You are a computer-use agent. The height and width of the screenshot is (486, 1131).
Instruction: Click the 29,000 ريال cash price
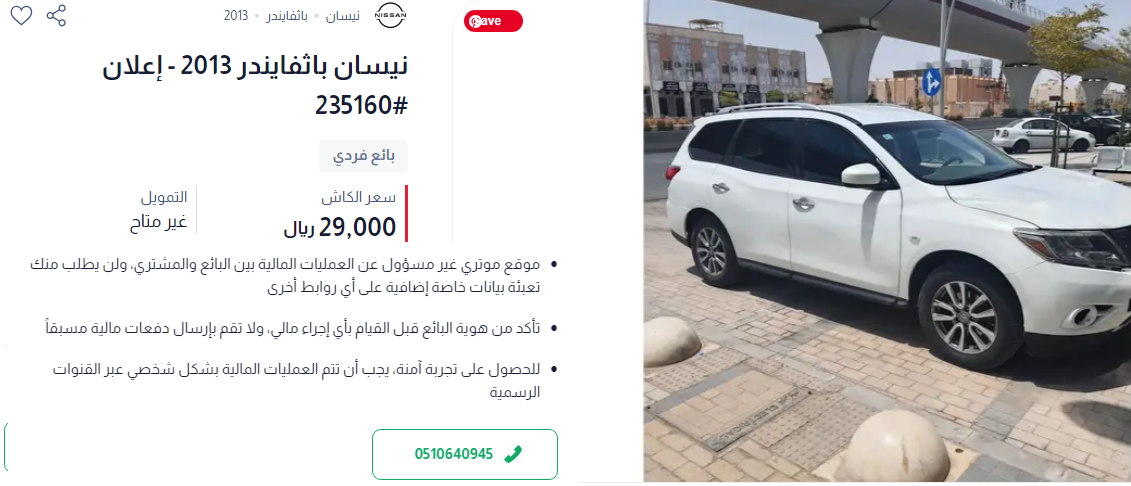coord(340,228)
